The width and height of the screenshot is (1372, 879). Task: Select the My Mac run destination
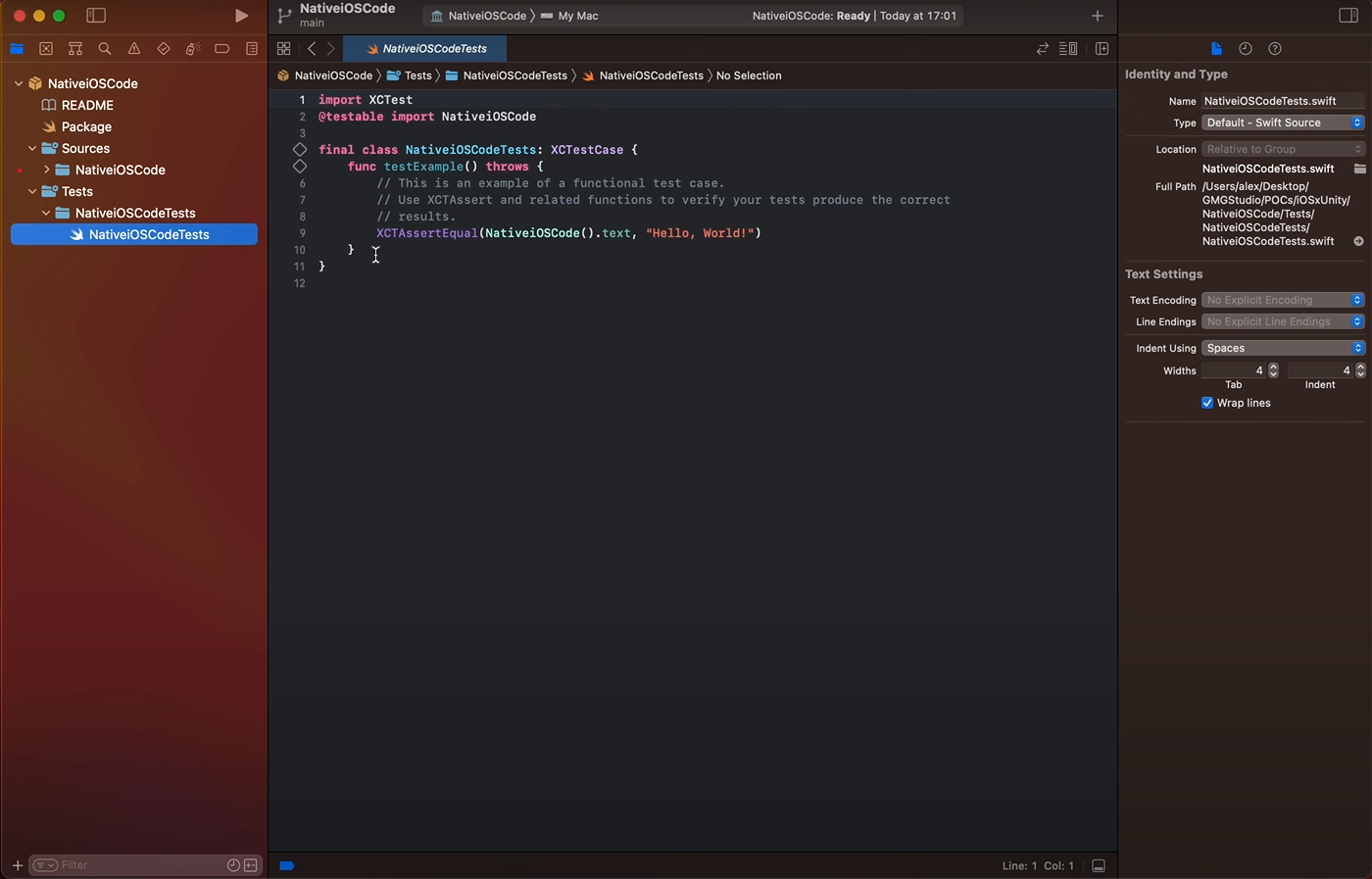(x=569, y=16)
